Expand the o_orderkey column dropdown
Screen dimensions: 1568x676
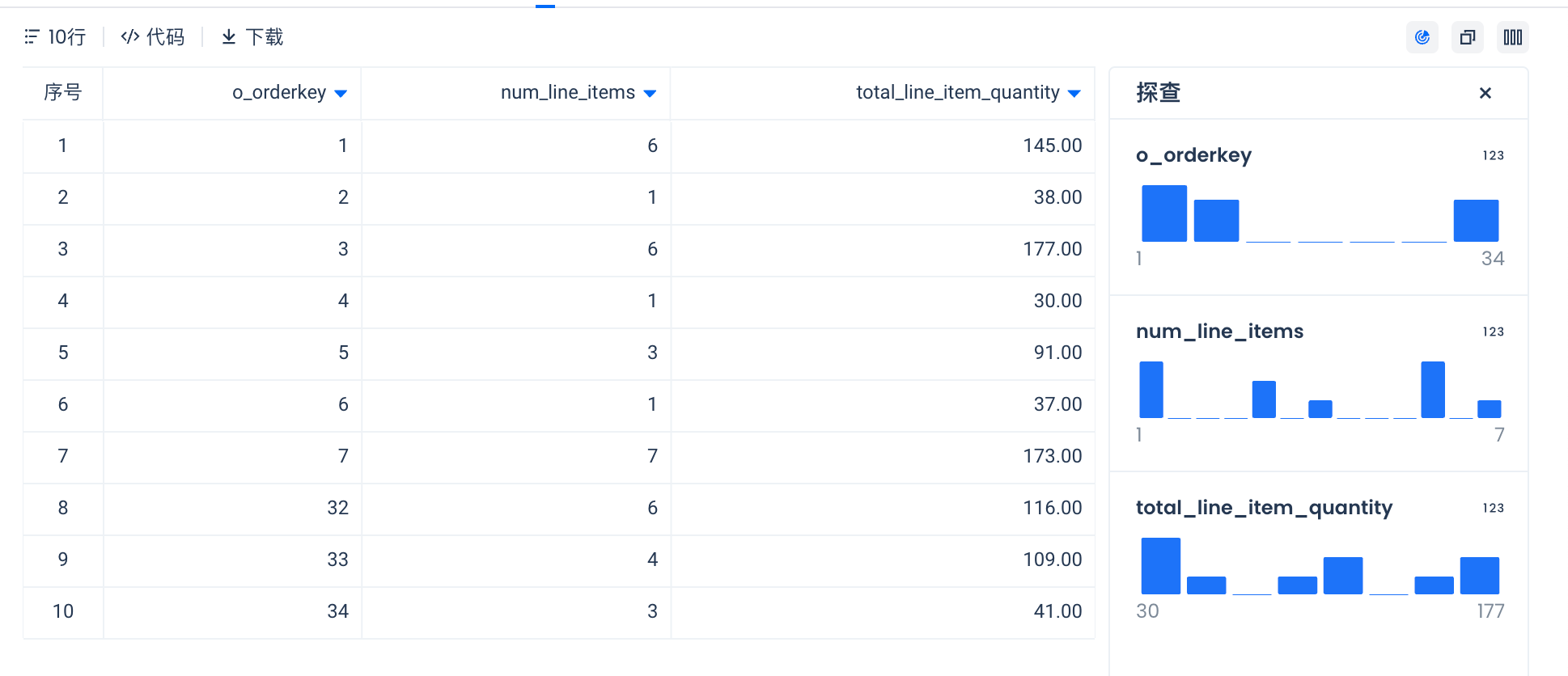click(341, 94)
